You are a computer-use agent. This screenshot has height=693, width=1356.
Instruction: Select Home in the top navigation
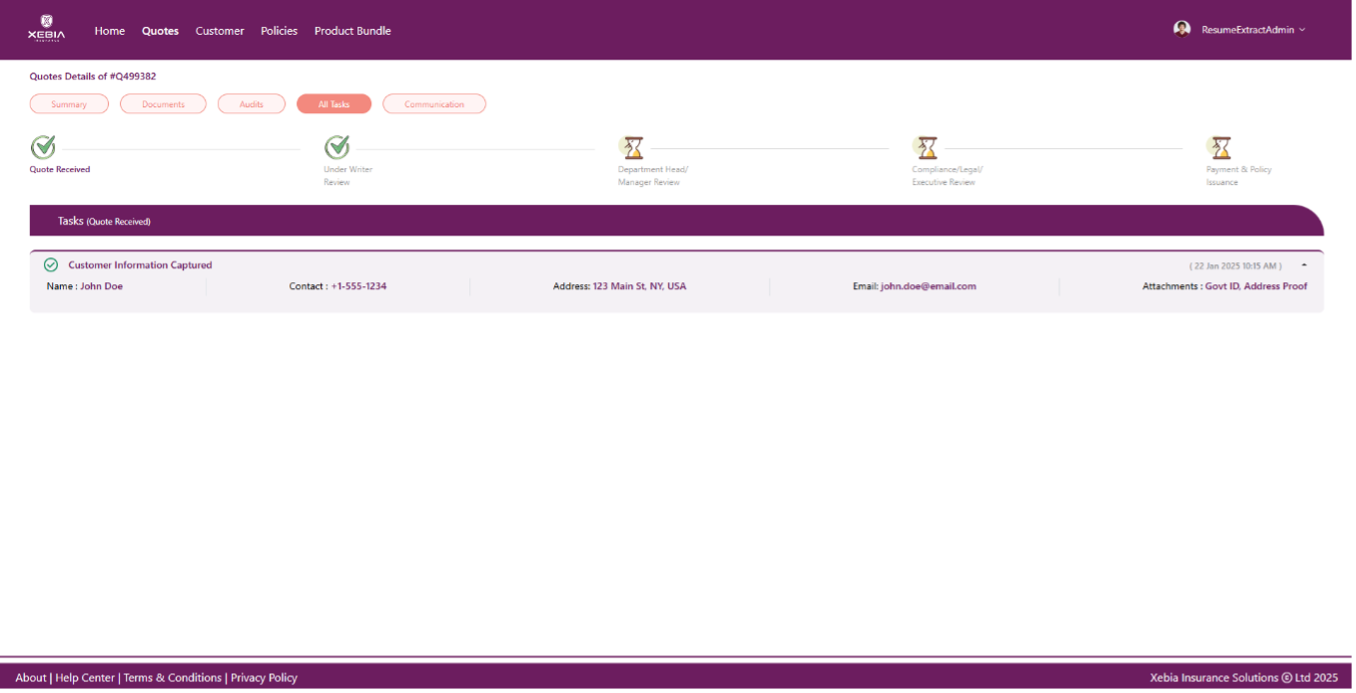109,31
